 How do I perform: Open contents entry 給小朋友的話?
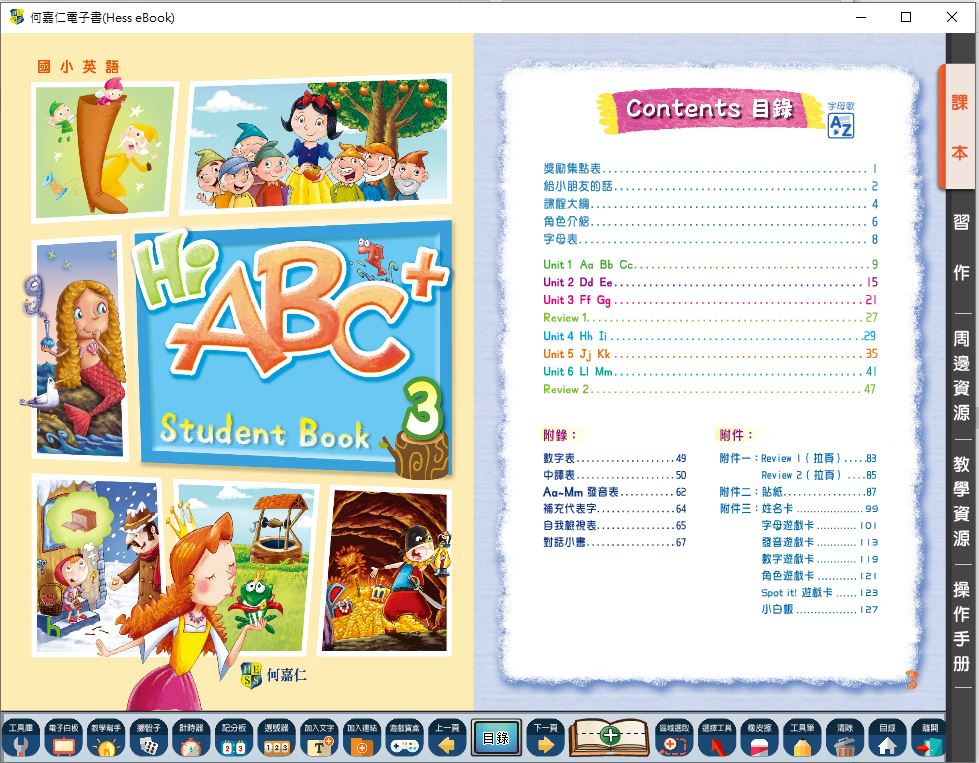711,186
